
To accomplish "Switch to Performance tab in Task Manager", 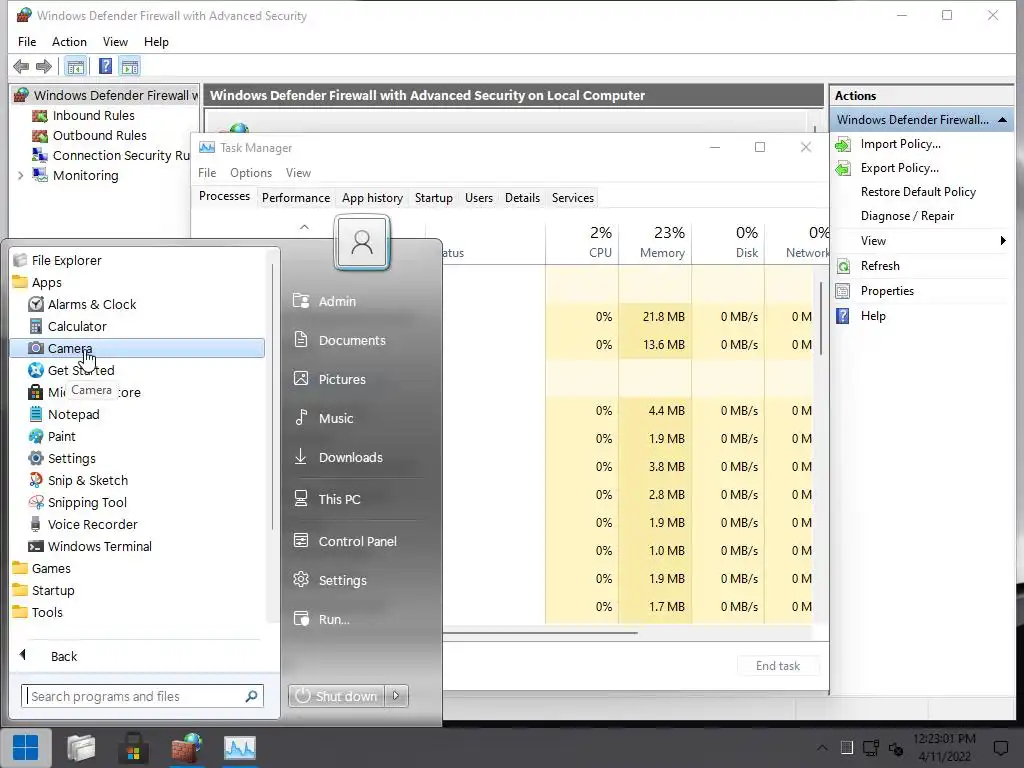I will click(296, 198).
